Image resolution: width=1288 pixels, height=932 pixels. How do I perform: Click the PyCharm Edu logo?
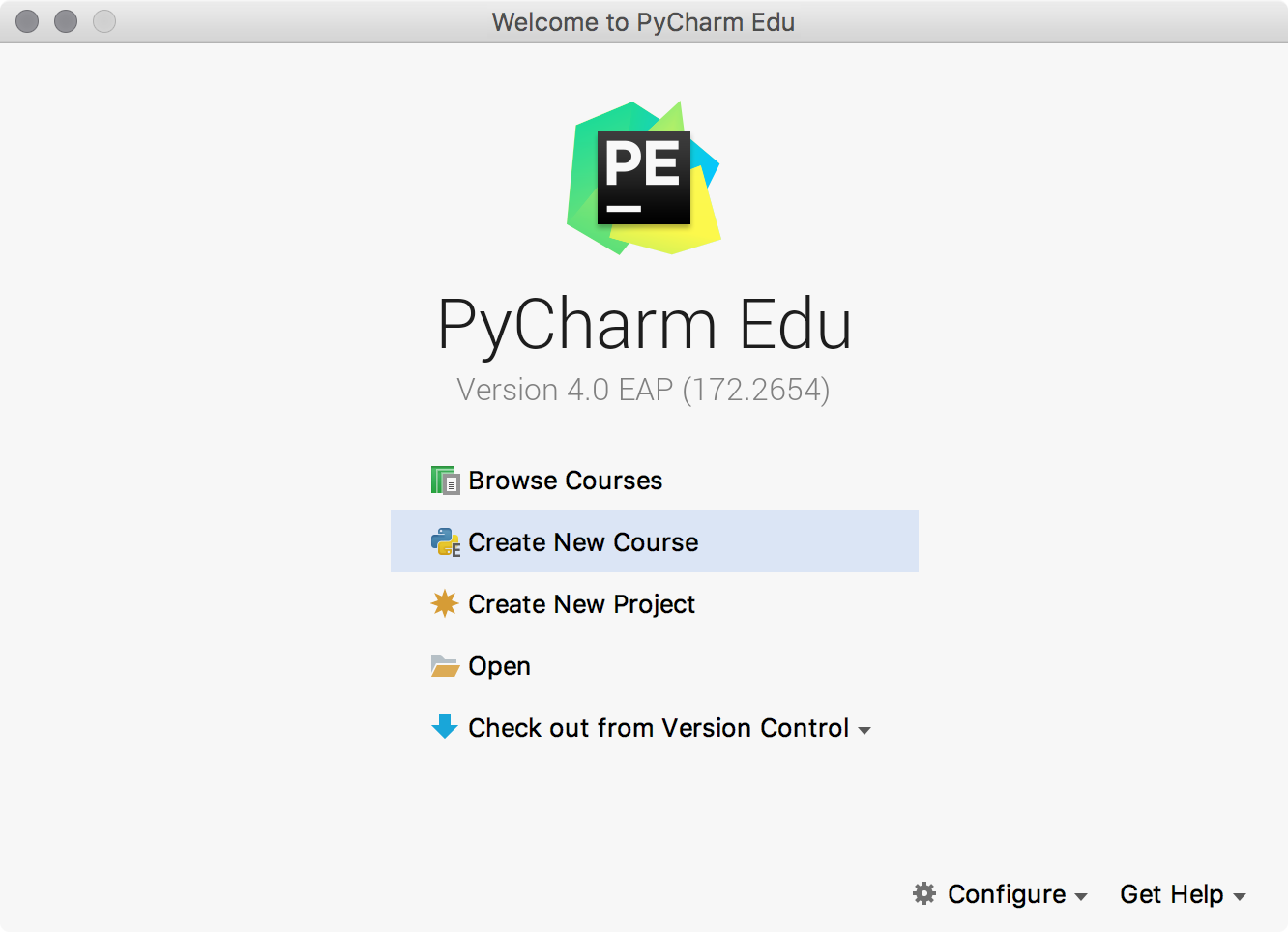click(643, 177)
